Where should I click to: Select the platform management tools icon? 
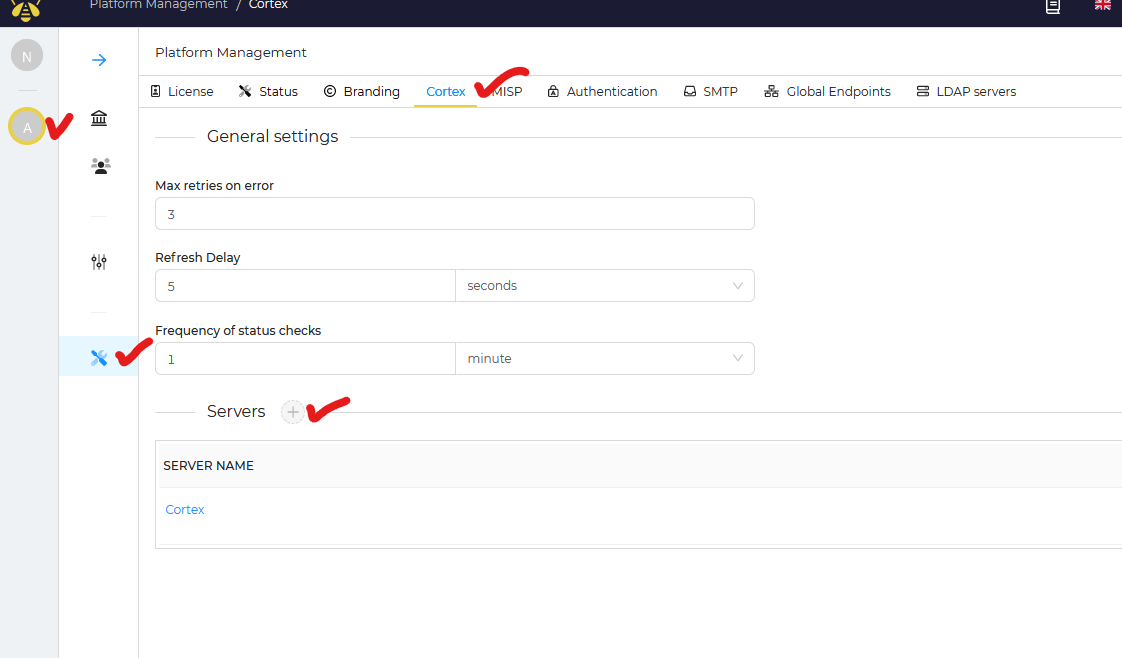(99, 357)
